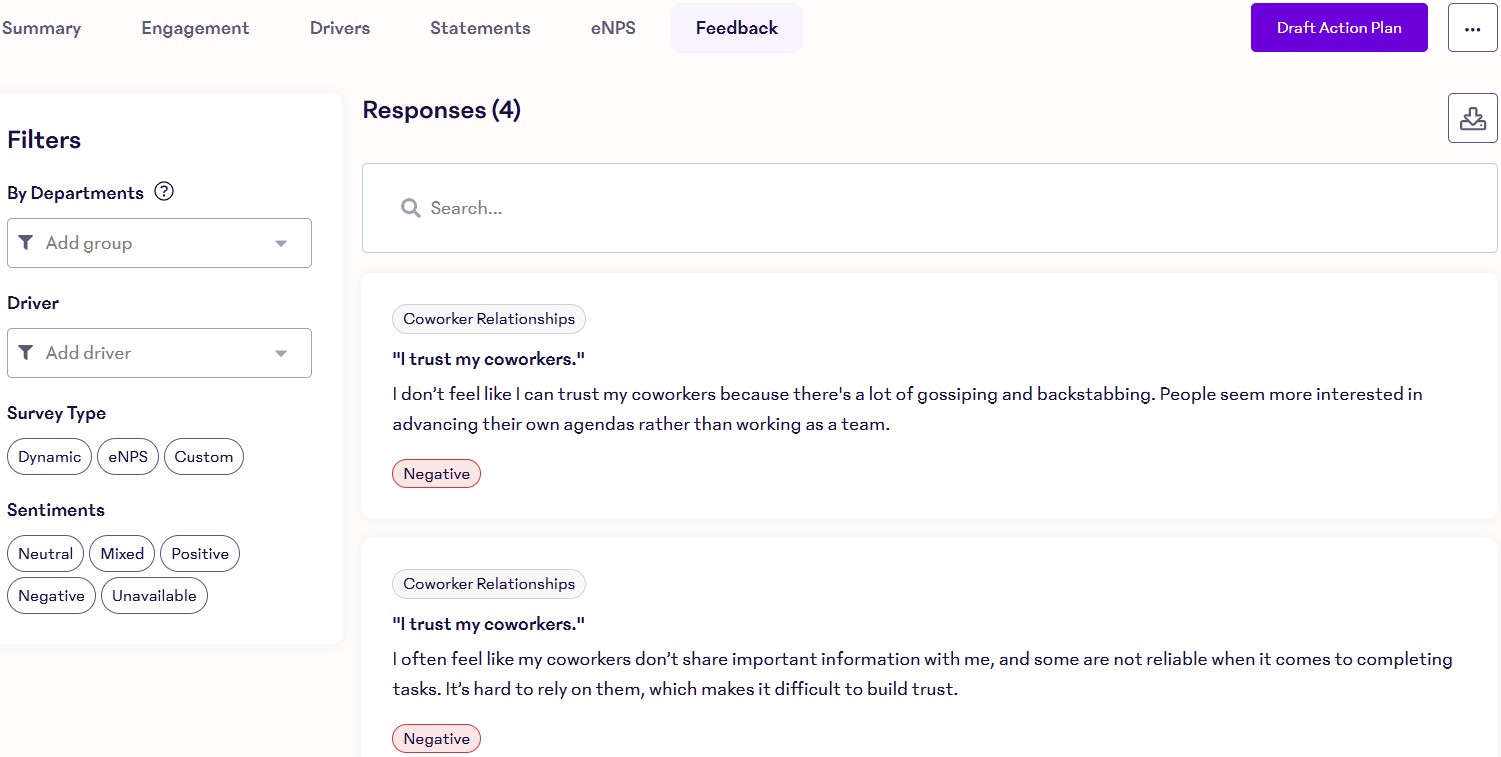Toggle the Positive sentiment filter
1501x757 pixels.
click(x=199, y=553)
